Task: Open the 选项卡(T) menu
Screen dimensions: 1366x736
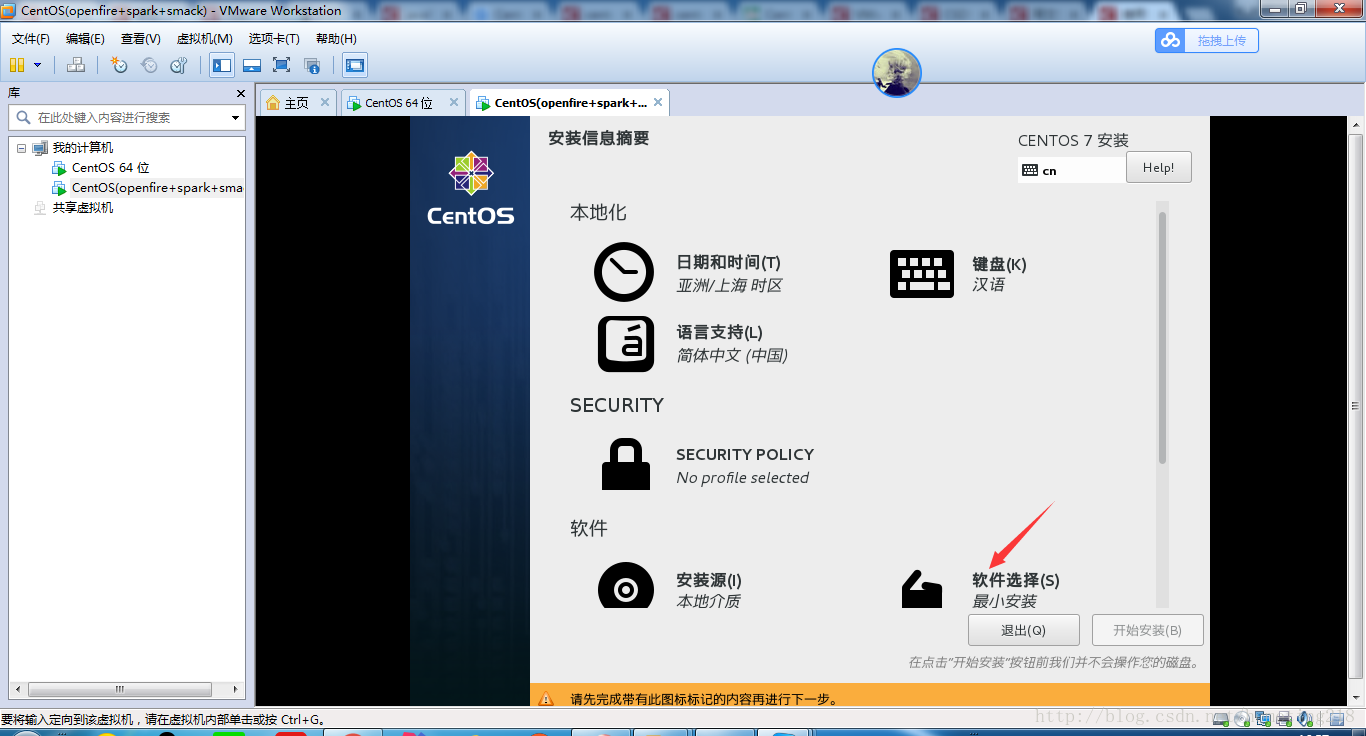Action: pos(274,38)
